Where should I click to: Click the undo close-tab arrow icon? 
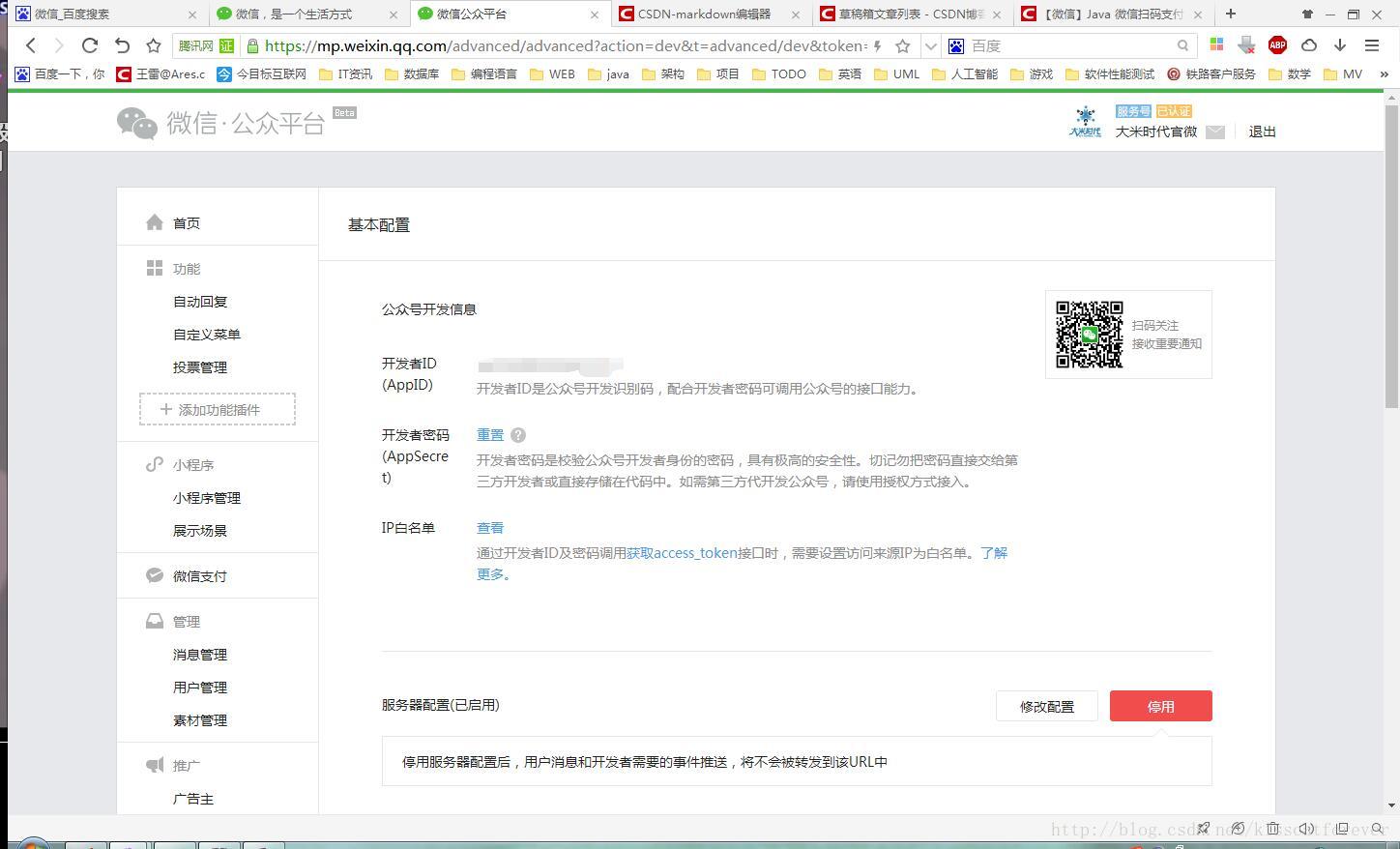tap(122, 45)
